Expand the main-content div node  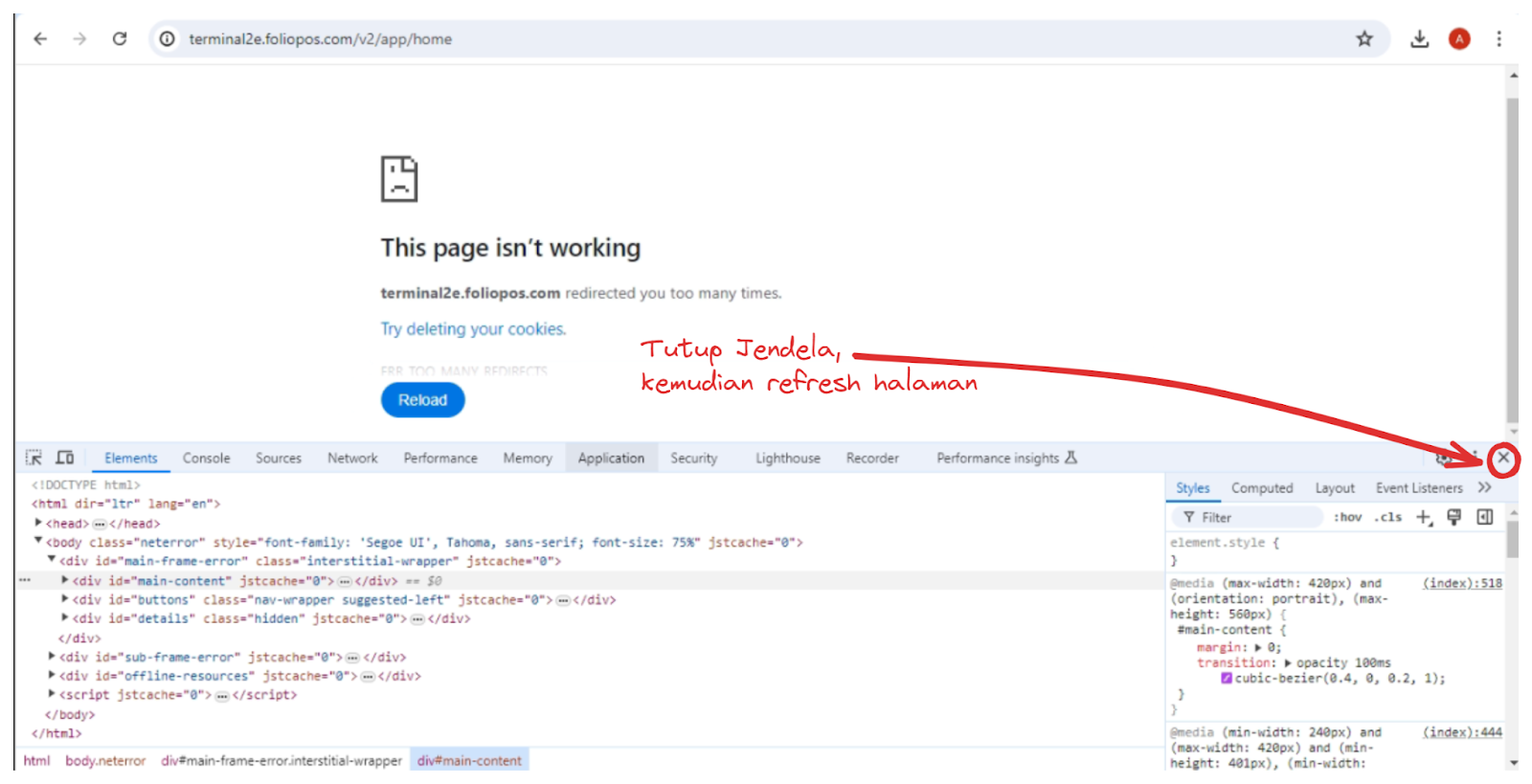point(65,580)
